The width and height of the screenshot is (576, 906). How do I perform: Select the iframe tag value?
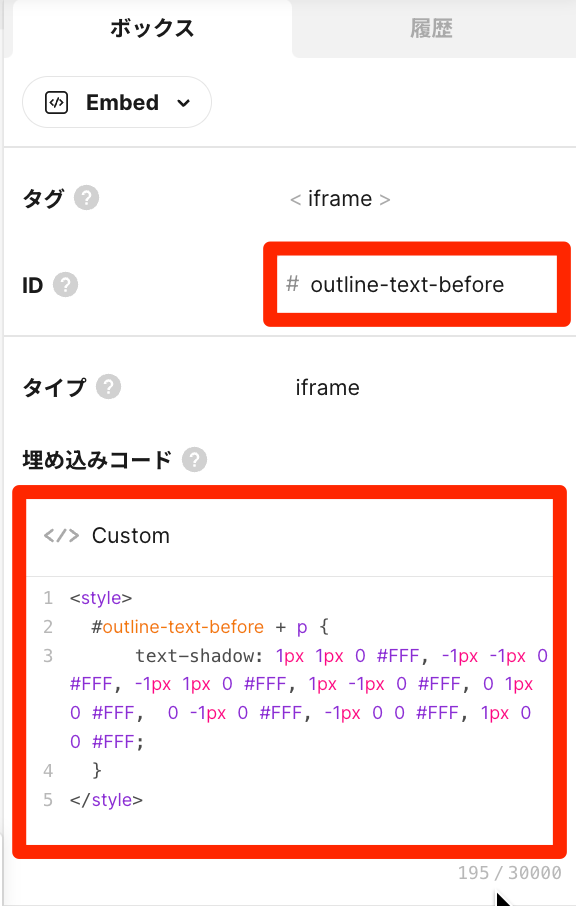pyautogui.click(x=340, y=199)
